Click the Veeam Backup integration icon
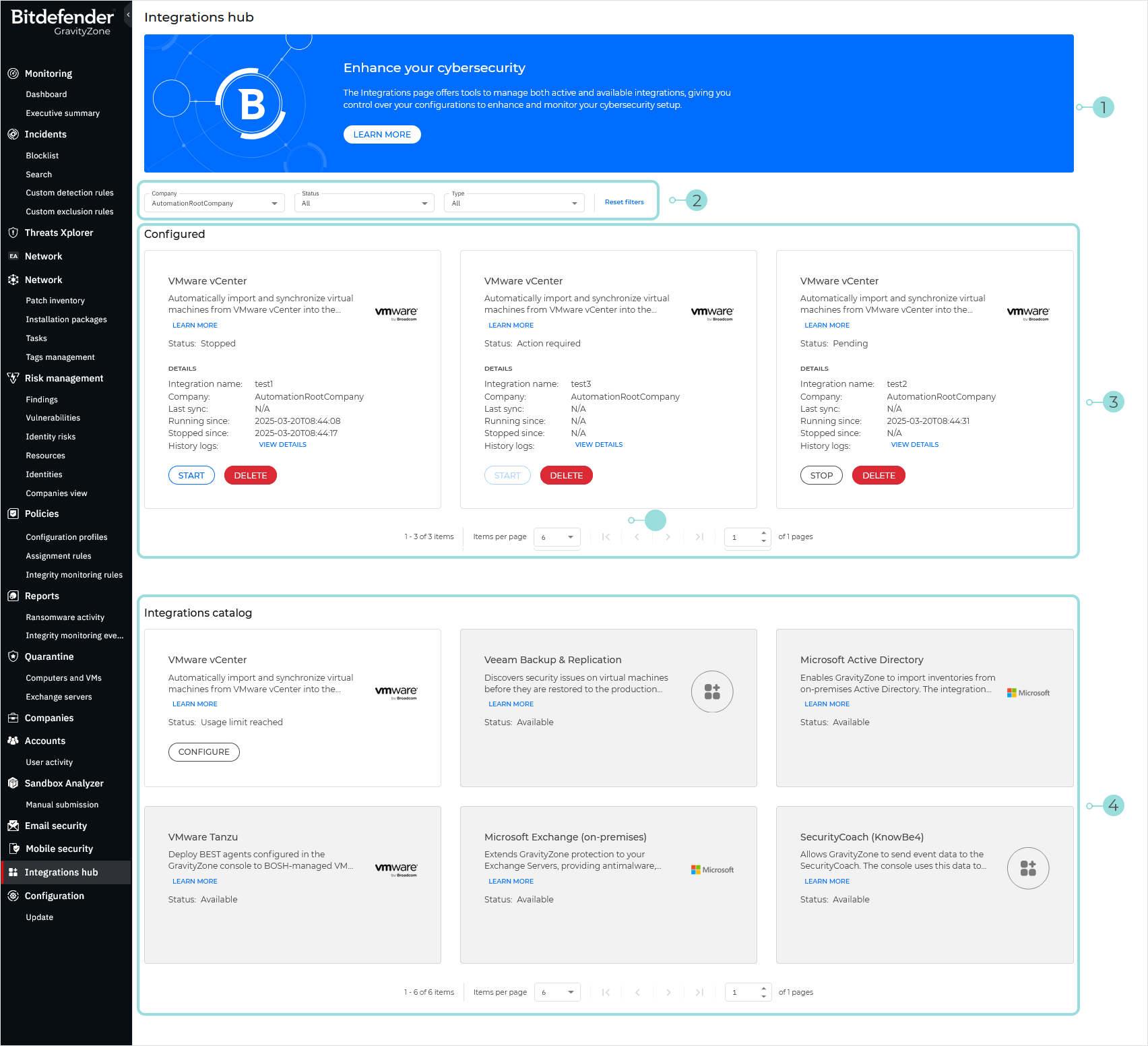The width and height of the screenshot is (1148, 1046). click(x=712, y=691)
